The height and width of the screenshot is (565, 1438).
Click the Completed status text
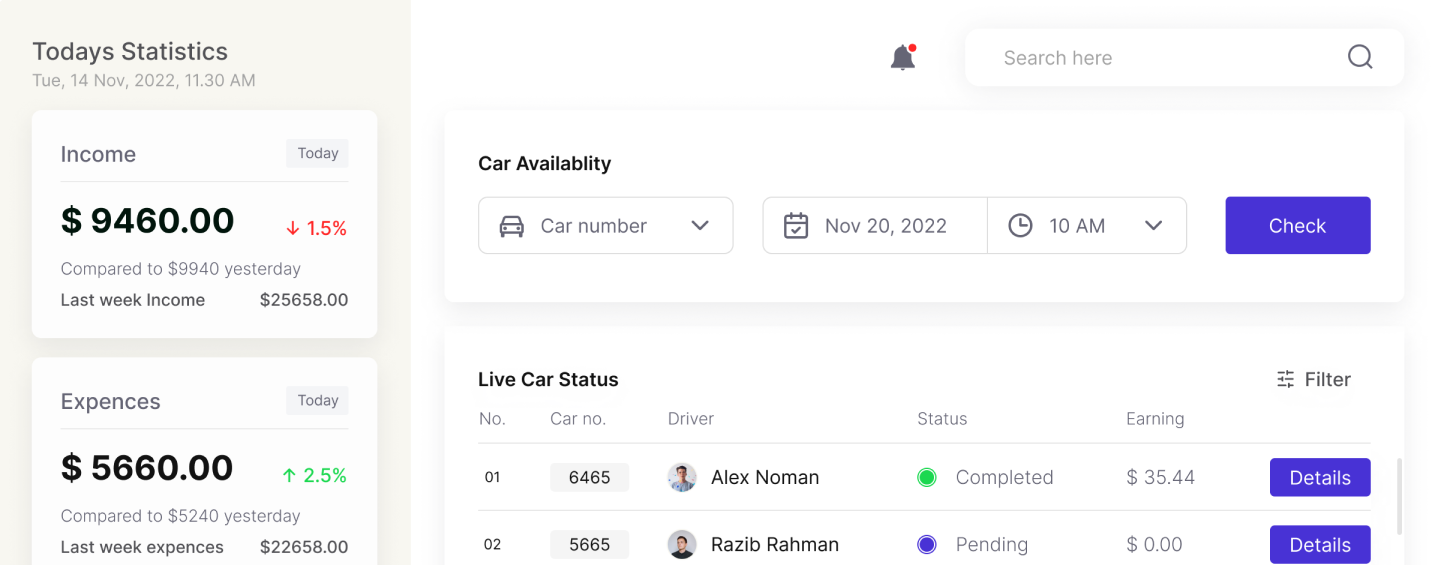(1005, 477)
